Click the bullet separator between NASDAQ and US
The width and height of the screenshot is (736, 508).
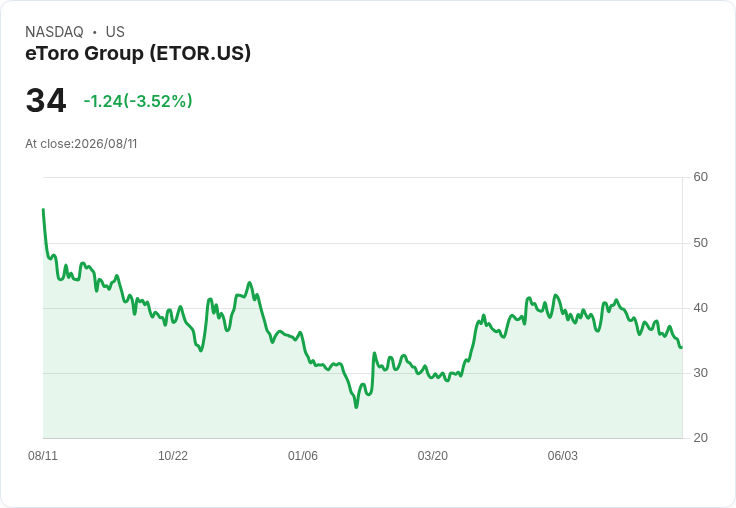tap(94, 32)
